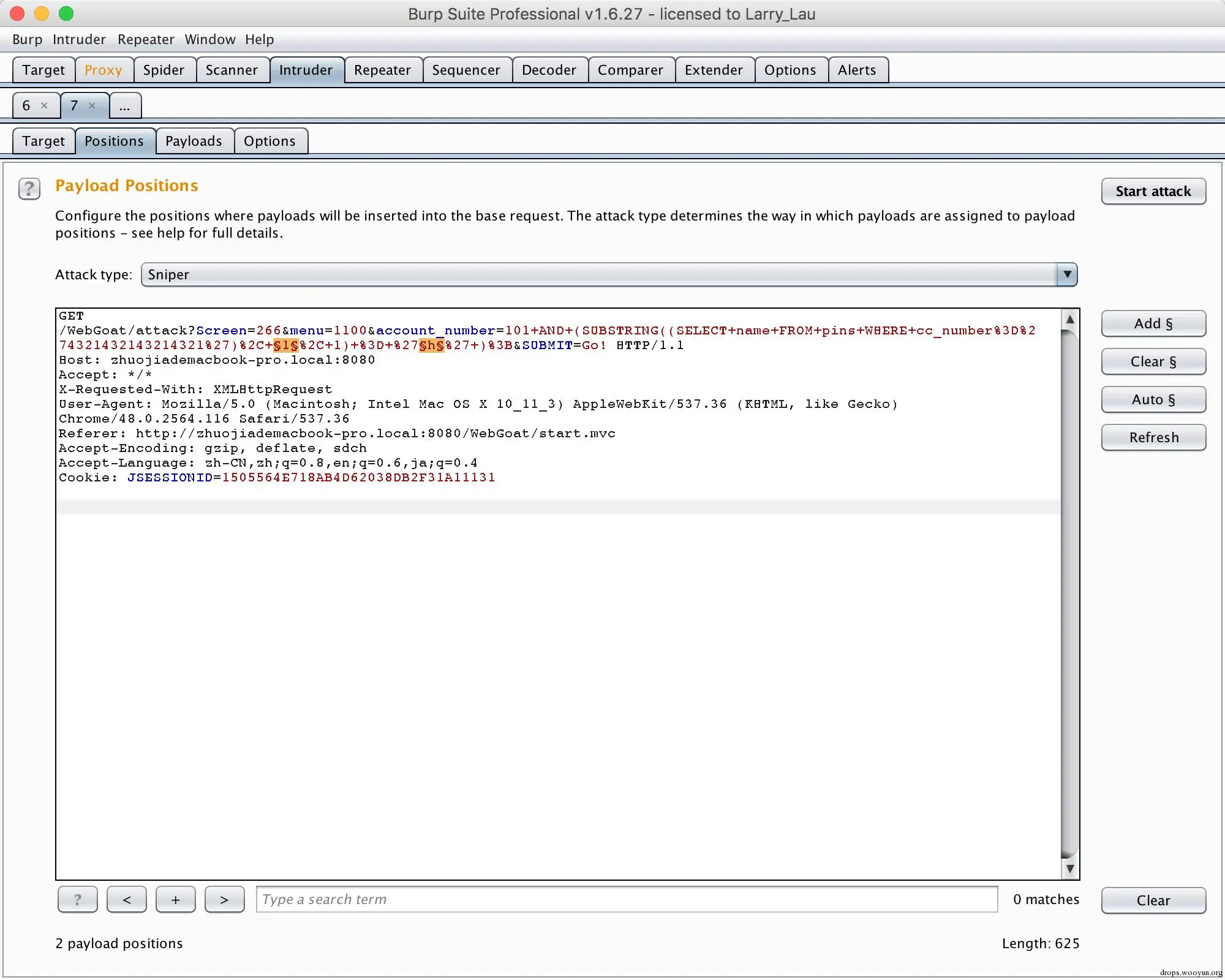Switch to the Payloads sub-tab
1225x980 pixels.
(x=194, y=141)
